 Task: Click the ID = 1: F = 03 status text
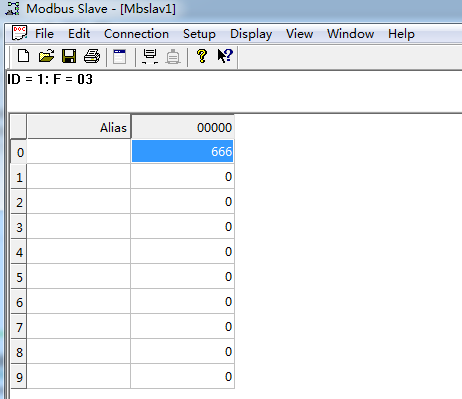(50, 79)
